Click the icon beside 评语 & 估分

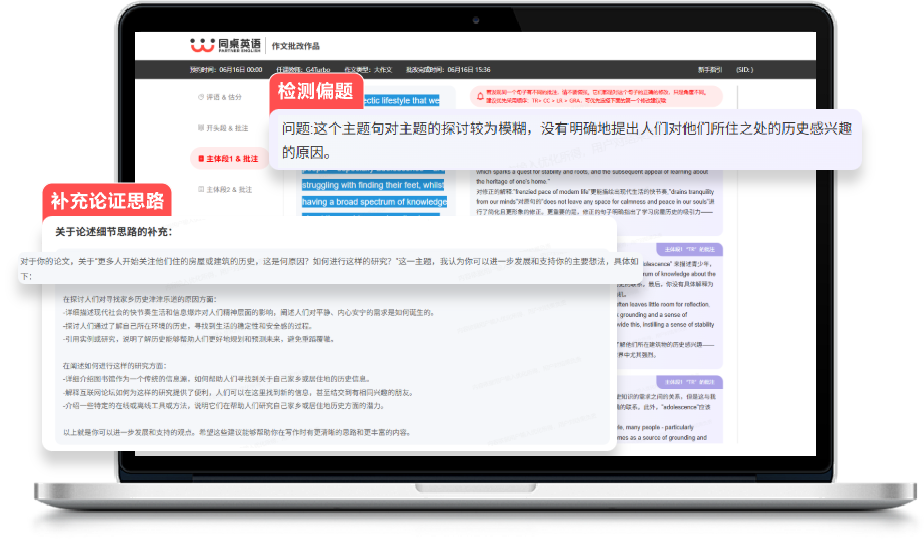(x=200, y=97)
